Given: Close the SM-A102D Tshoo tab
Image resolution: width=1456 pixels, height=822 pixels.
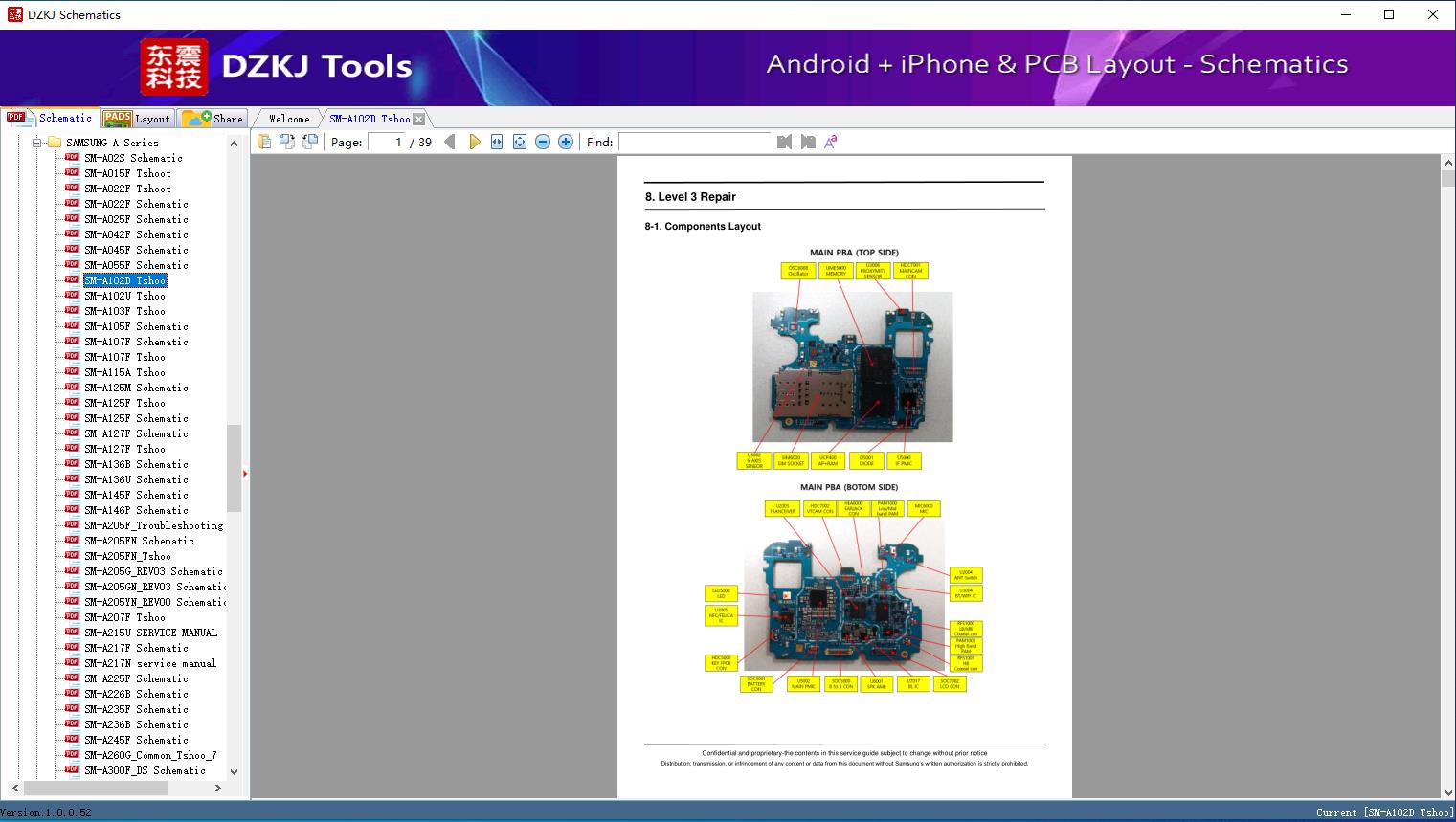Looking at the screenshot, I should click(418, 119).
